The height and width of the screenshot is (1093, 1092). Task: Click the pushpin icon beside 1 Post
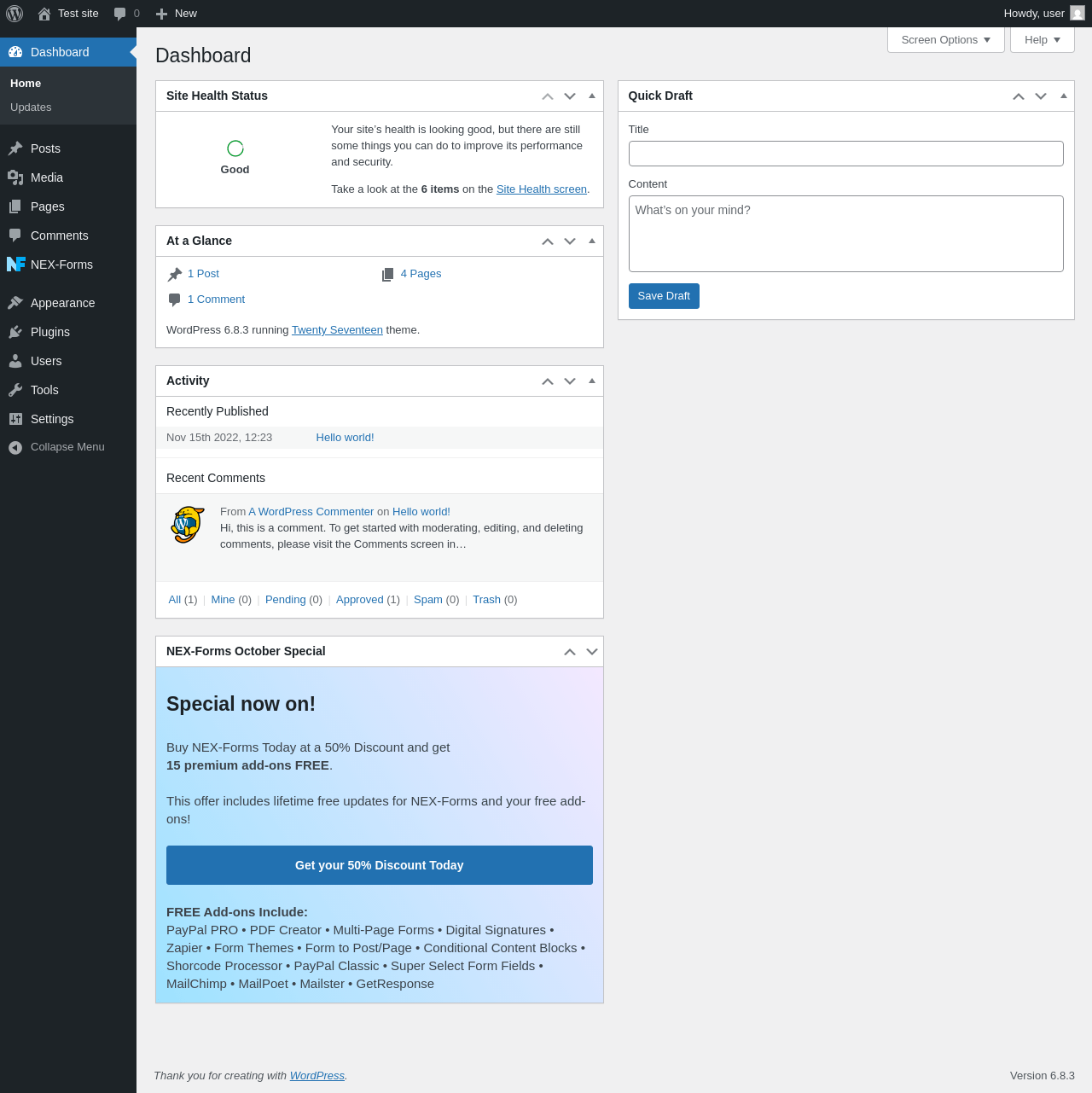pos(175,274)
